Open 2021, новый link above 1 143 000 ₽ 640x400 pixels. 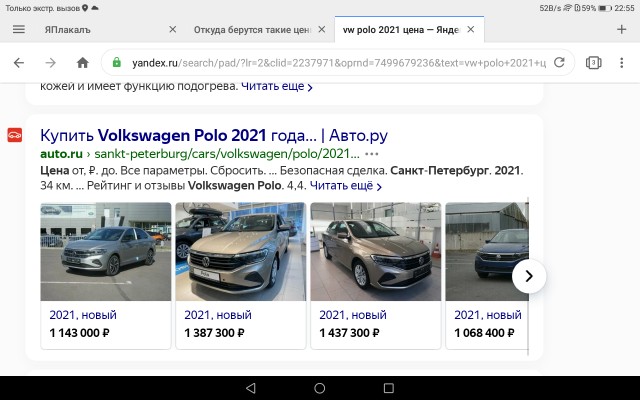(x=83, y=315)
